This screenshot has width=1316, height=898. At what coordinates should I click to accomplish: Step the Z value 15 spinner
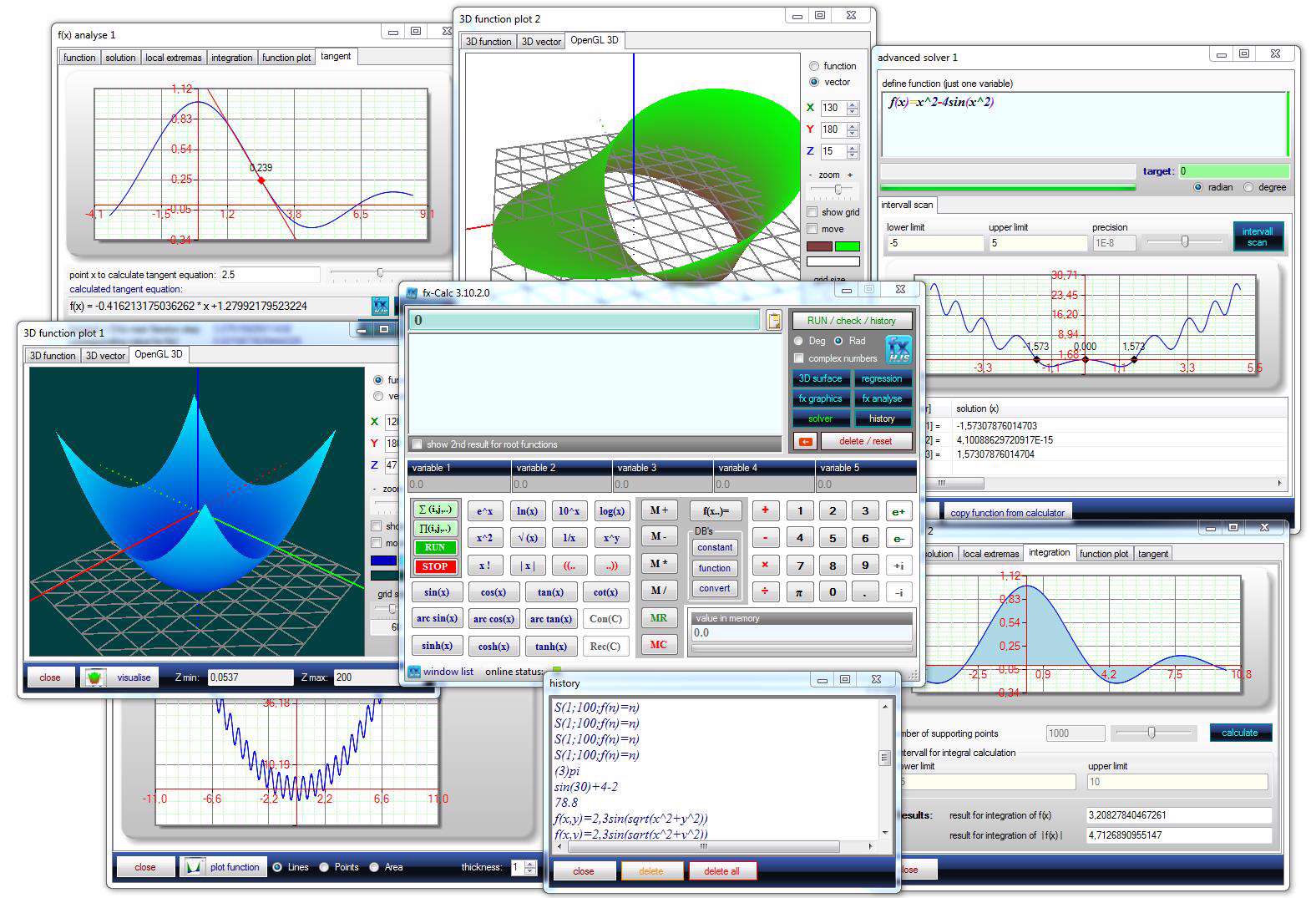pos(853,151)
